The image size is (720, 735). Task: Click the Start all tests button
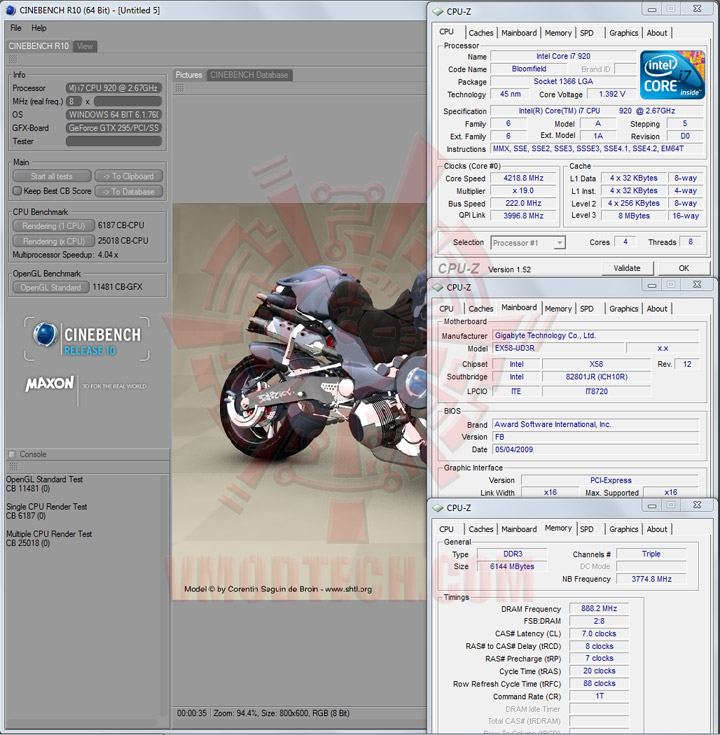tap(52, 176)
